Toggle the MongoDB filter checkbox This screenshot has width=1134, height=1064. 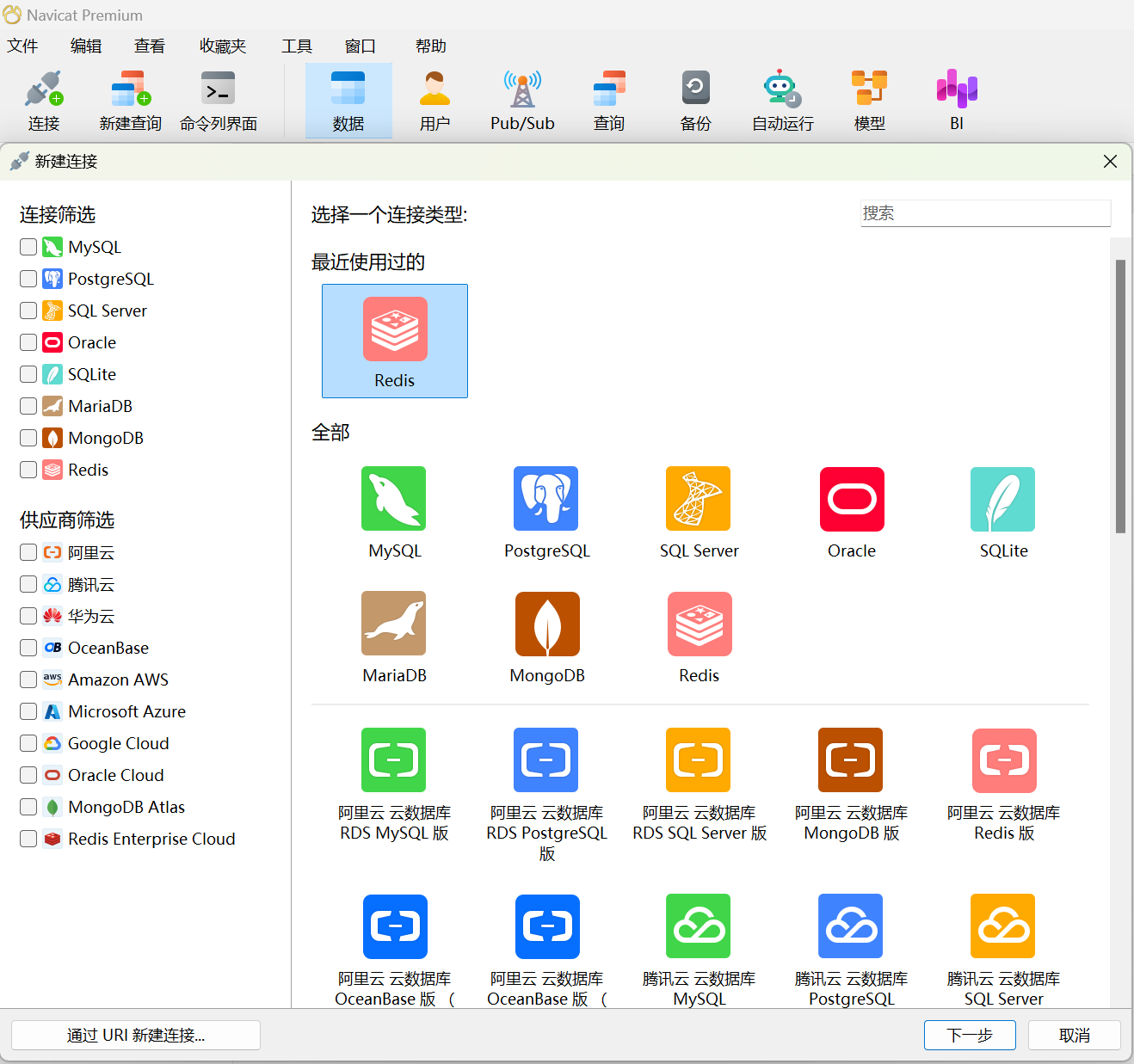[x=28, y=438]
